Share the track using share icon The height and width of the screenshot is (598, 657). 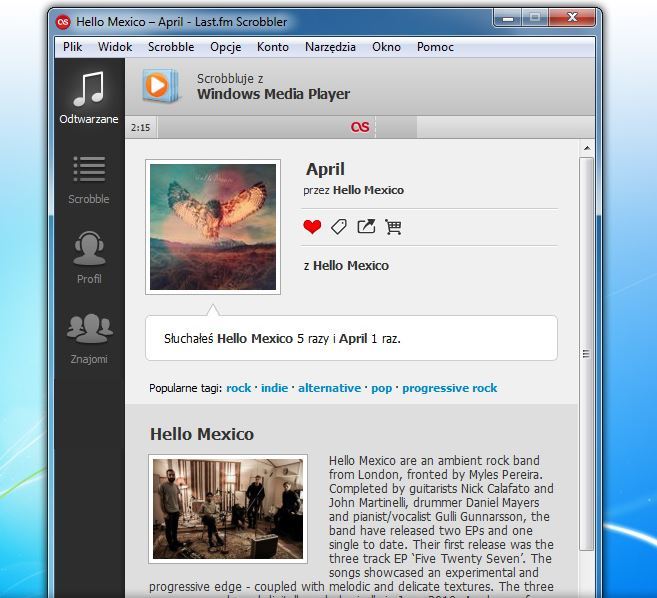(366, 226)
